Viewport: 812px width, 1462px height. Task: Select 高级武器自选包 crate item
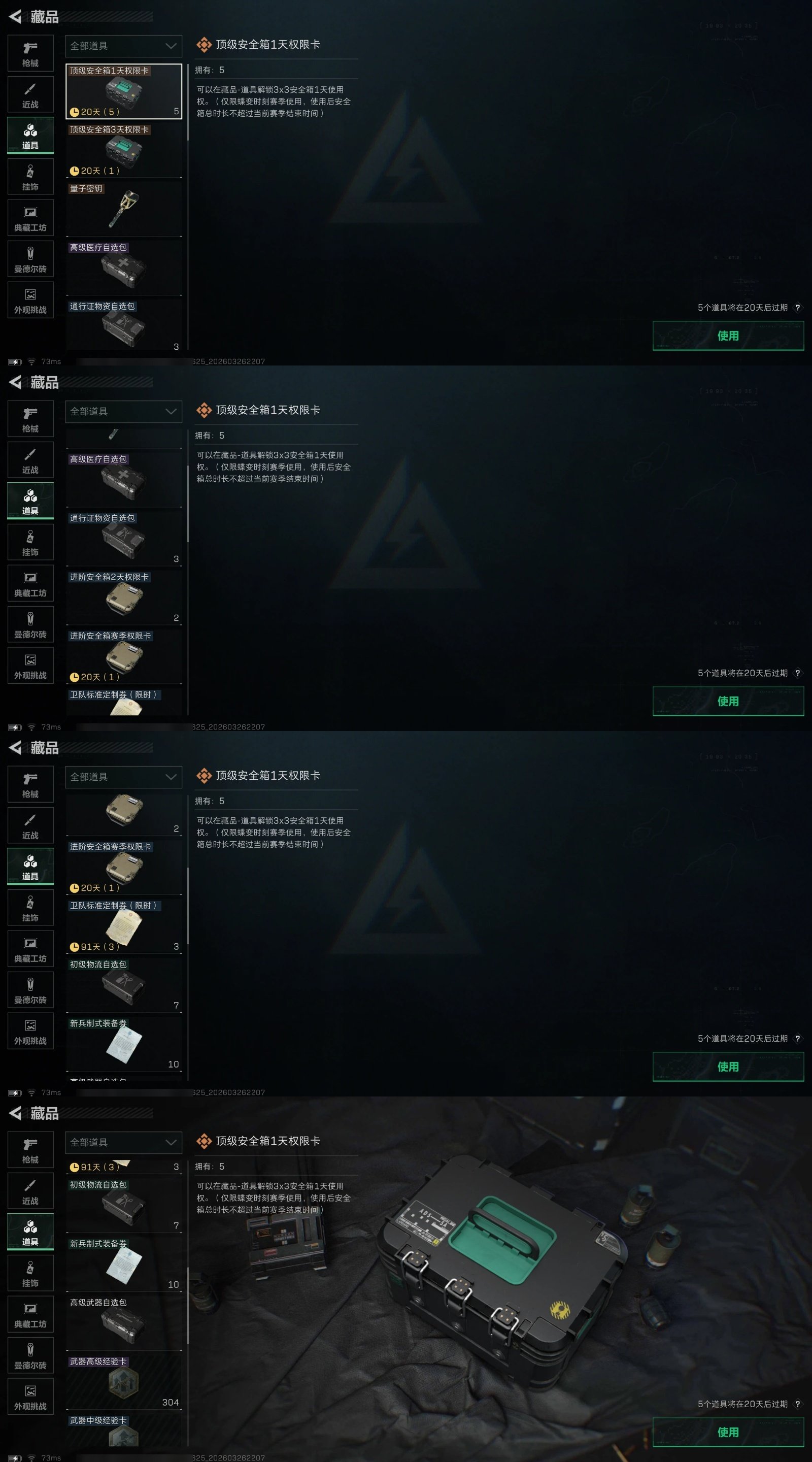point(124,1323)
